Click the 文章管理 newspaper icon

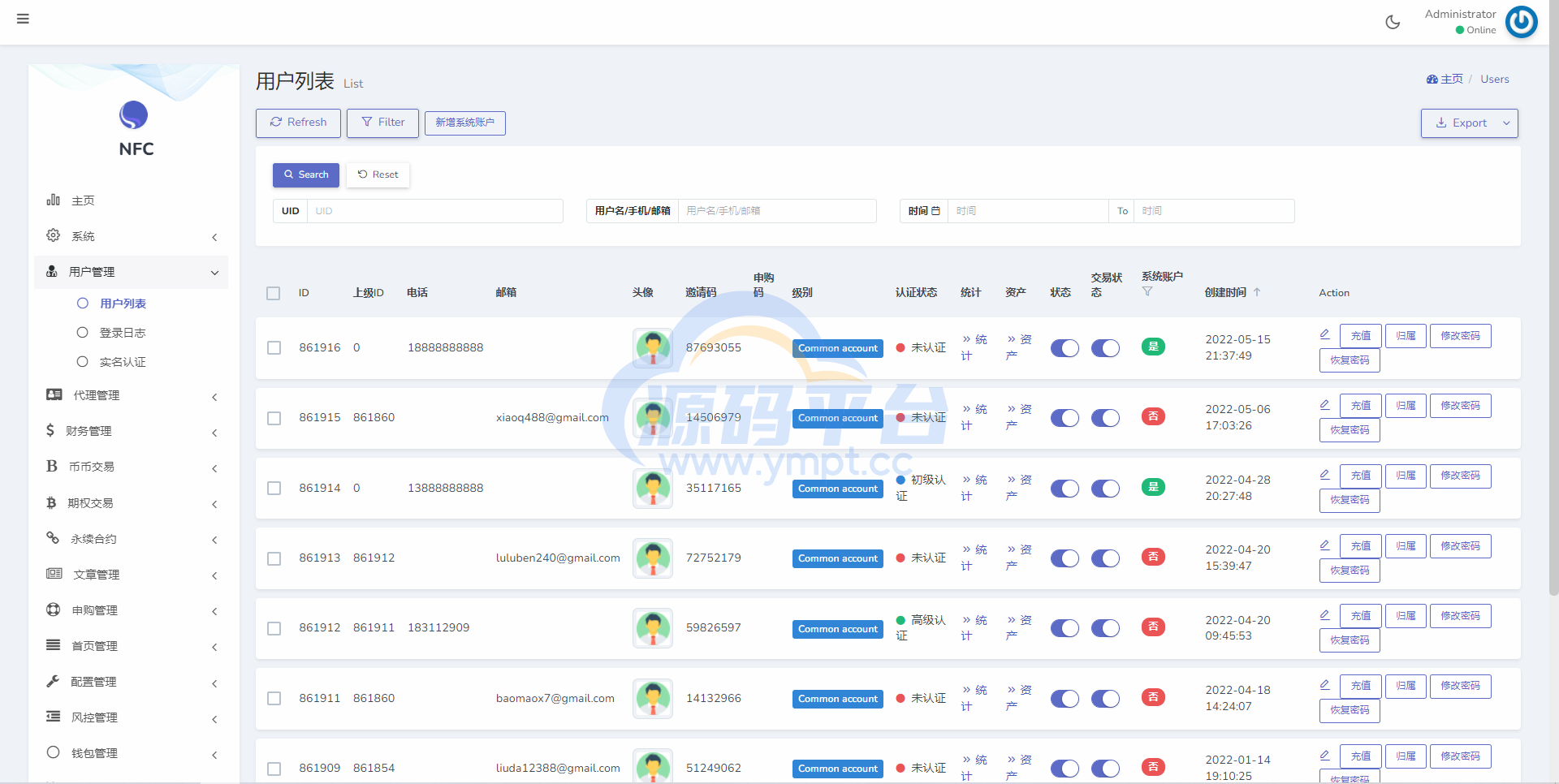click(x=54, y=574)
